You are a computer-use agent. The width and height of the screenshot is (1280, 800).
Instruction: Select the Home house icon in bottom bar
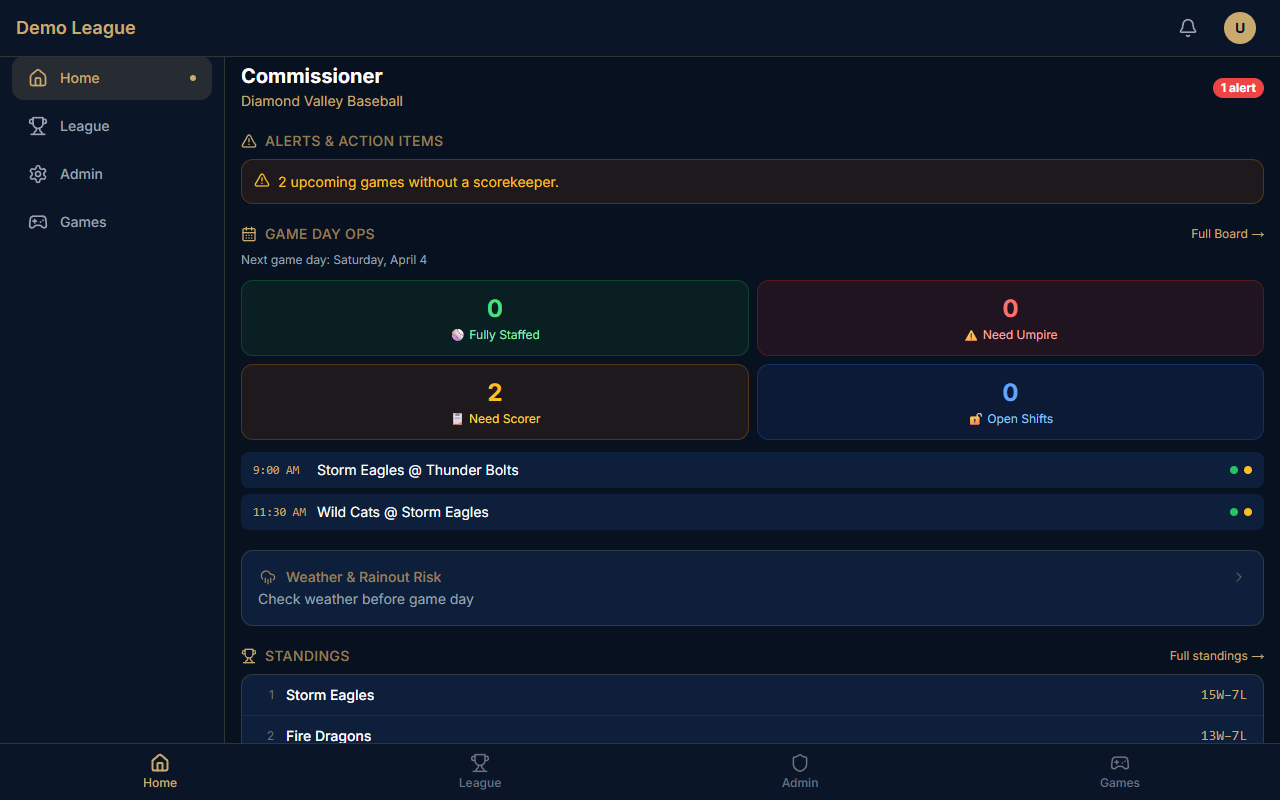click(160, 763)
